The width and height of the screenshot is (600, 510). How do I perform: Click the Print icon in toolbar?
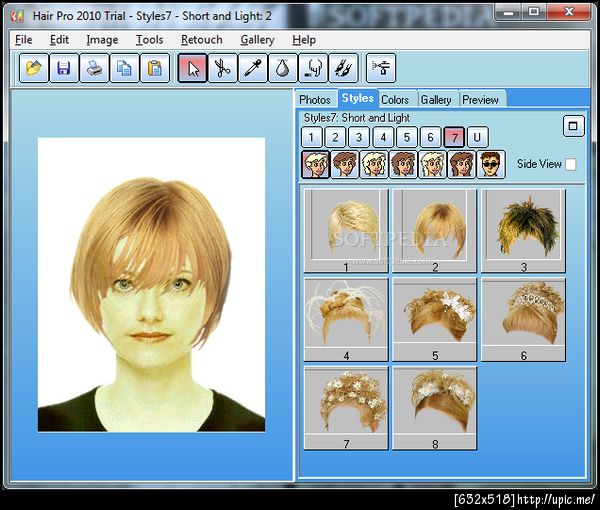point(94,68)
